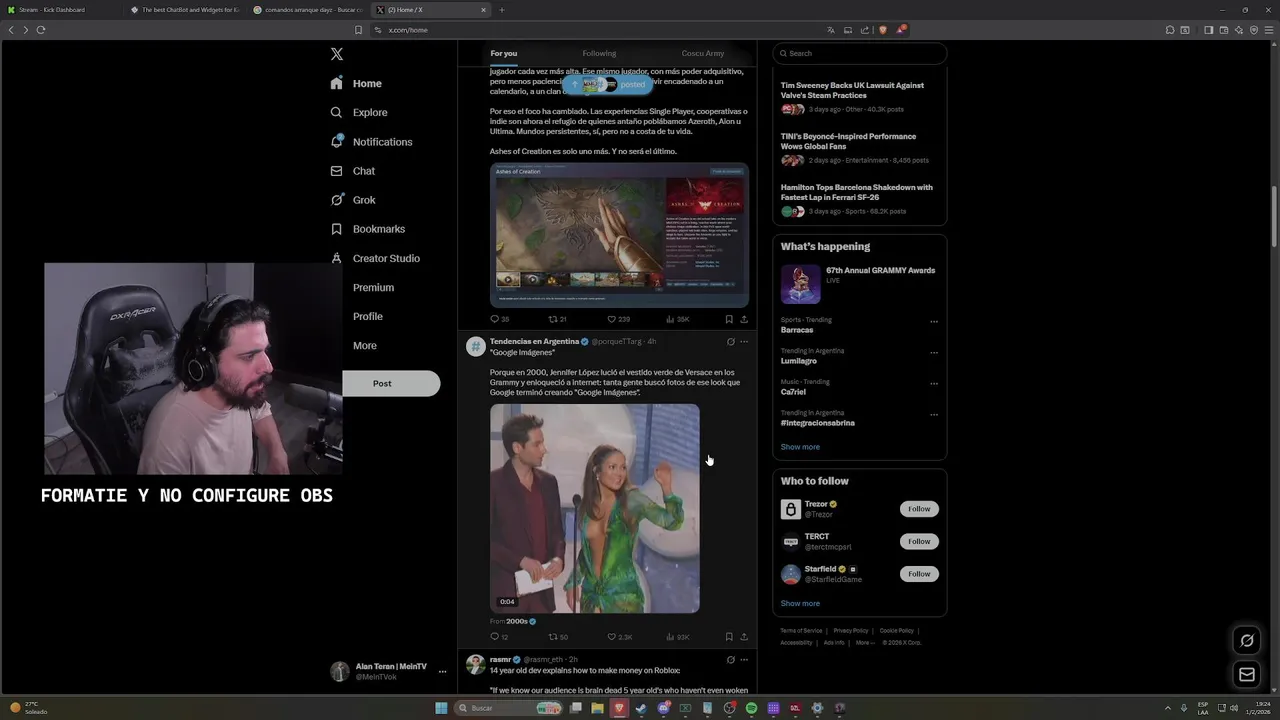
Task: Open options for #integracionsabrina trend
Action: pos(934,415)
